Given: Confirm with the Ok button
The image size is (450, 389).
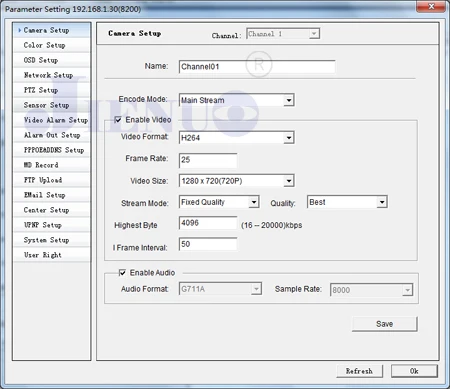Looking at the screenshot, I should (414, 371).
